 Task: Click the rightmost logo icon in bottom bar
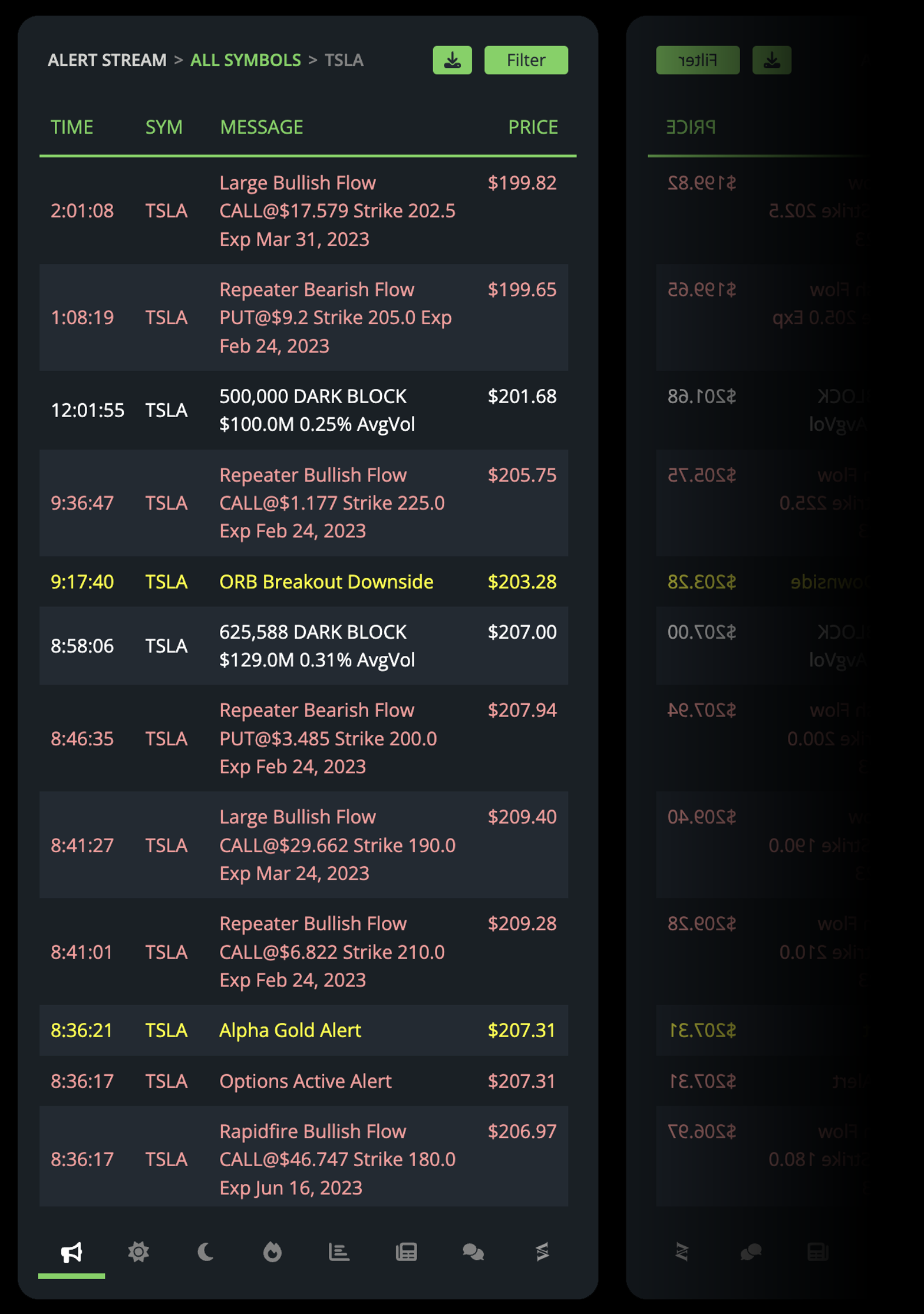[x=542, y=1251]
